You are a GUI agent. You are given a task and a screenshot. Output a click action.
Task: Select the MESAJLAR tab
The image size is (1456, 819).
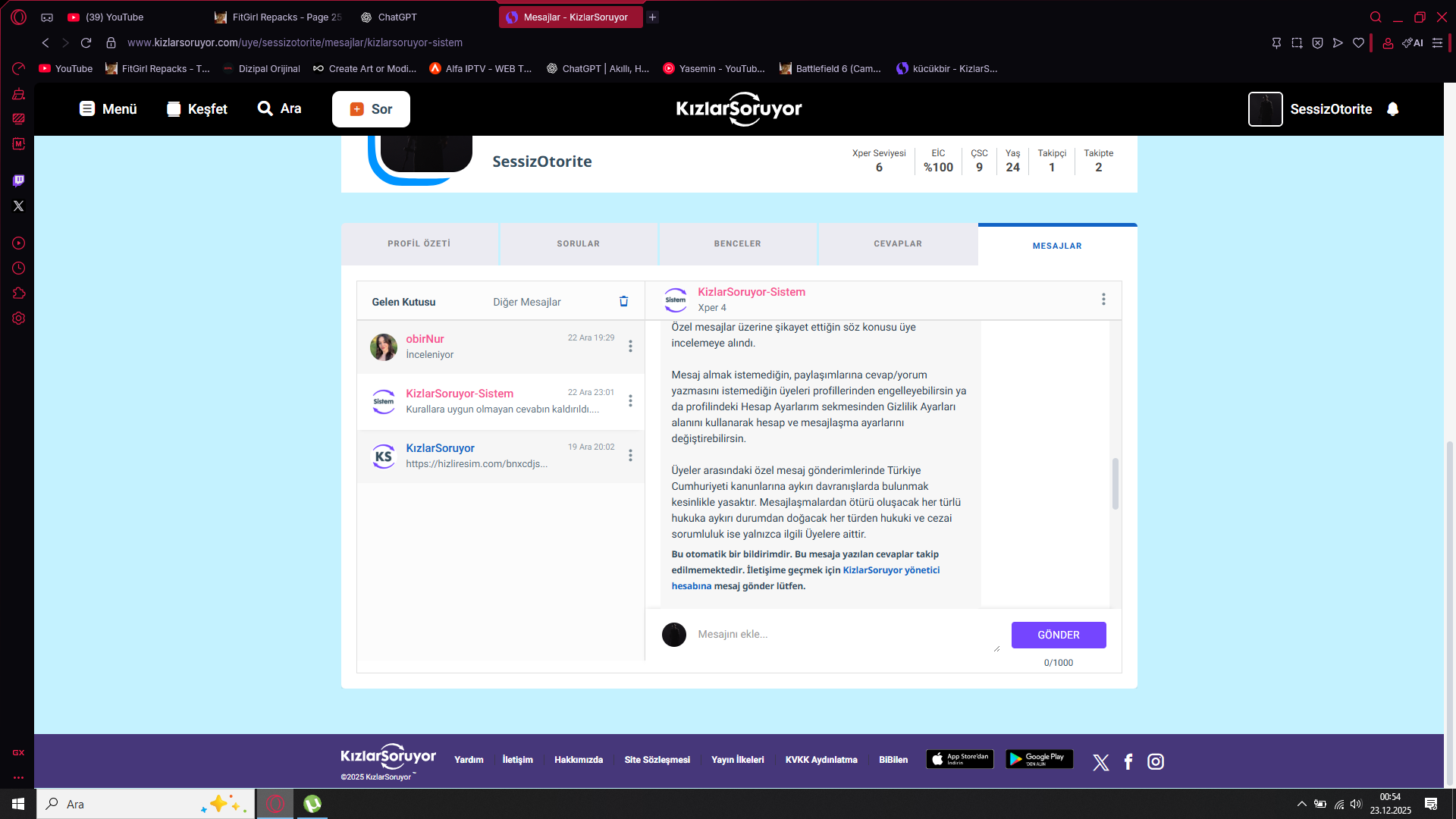(x=1057, y=245)
